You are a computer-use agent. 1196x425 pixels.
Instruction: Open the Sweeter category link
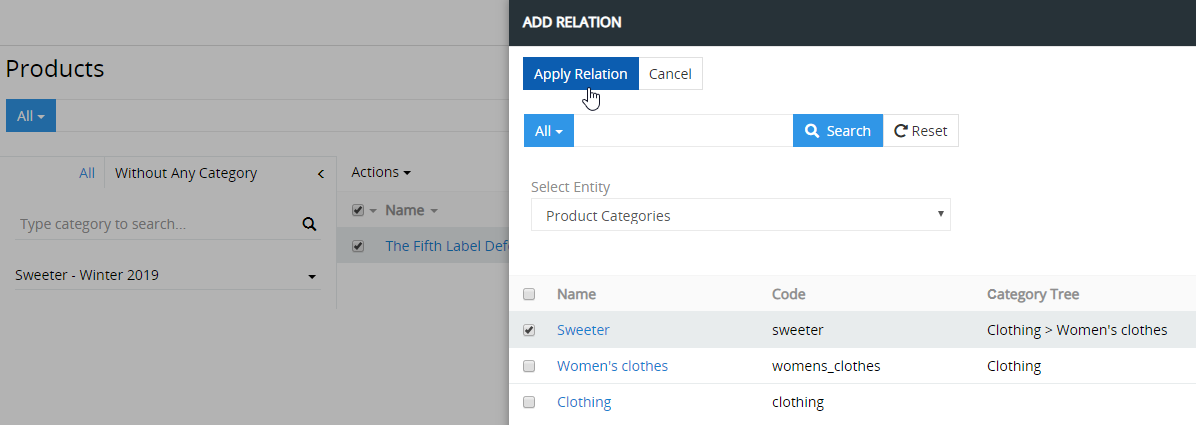coord(583,330)
